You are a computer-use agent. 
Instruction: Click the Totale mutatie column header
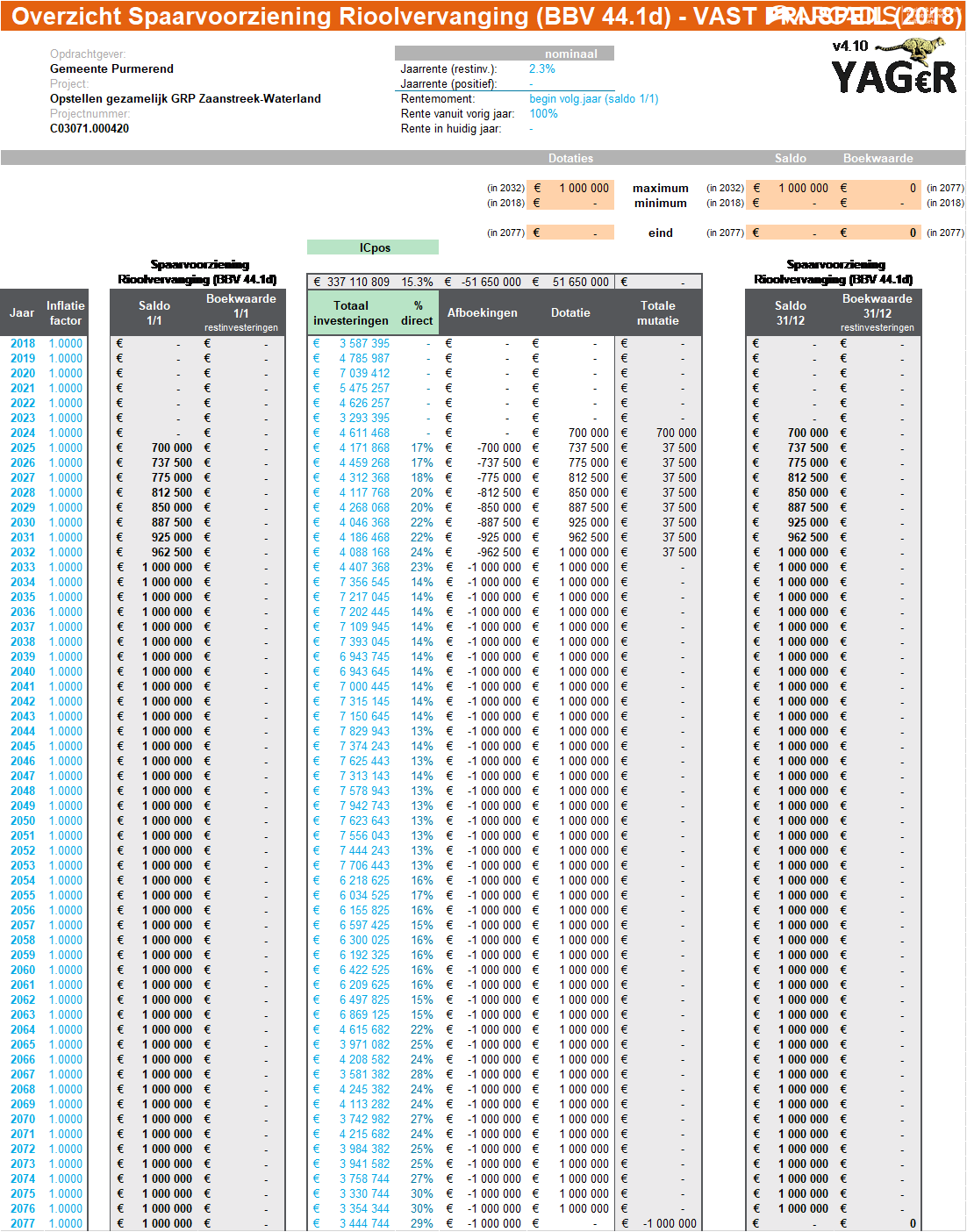coord(658,312)
